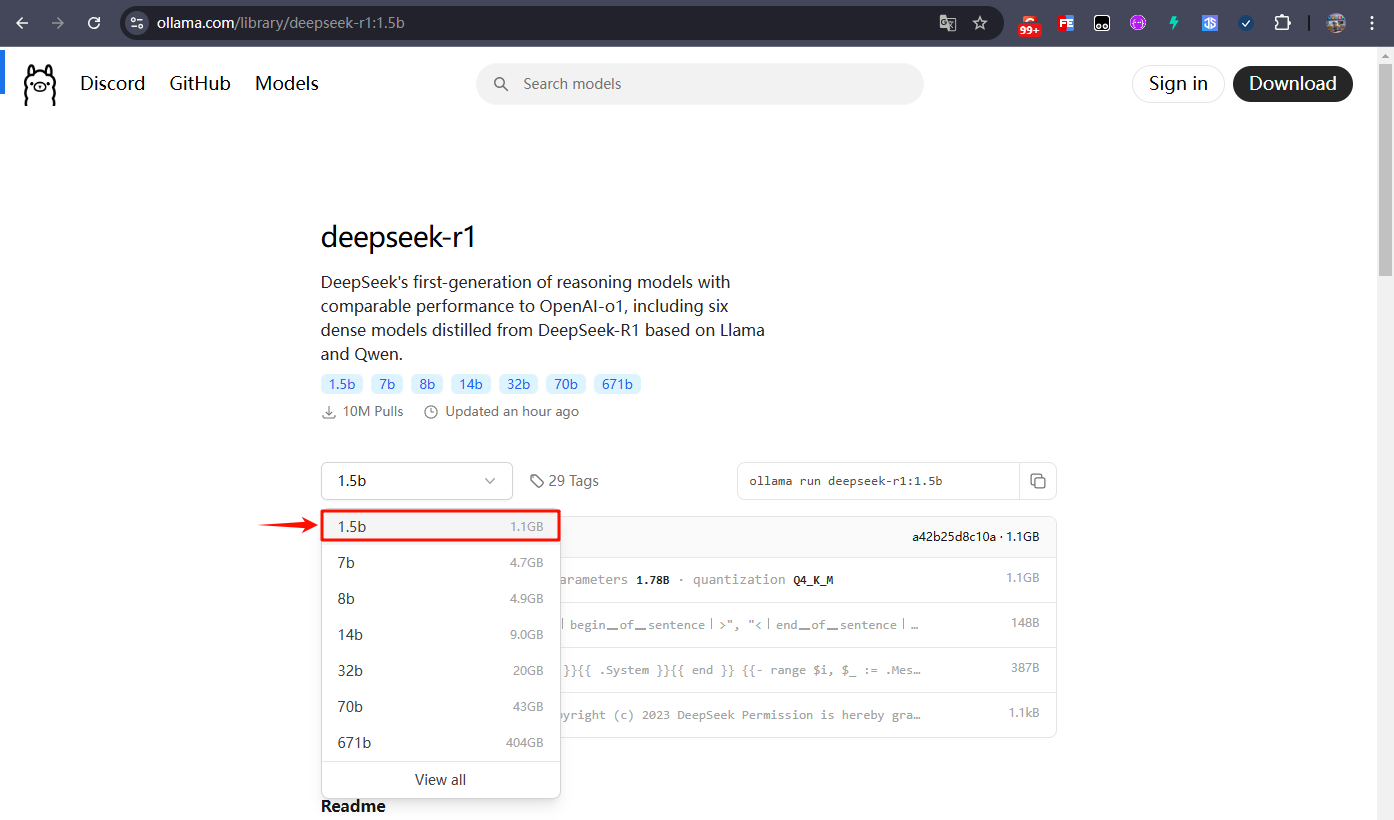Screen dimensions: 1394x820
Task: Copy the ollama run command
Action: tap(1038, 481)
